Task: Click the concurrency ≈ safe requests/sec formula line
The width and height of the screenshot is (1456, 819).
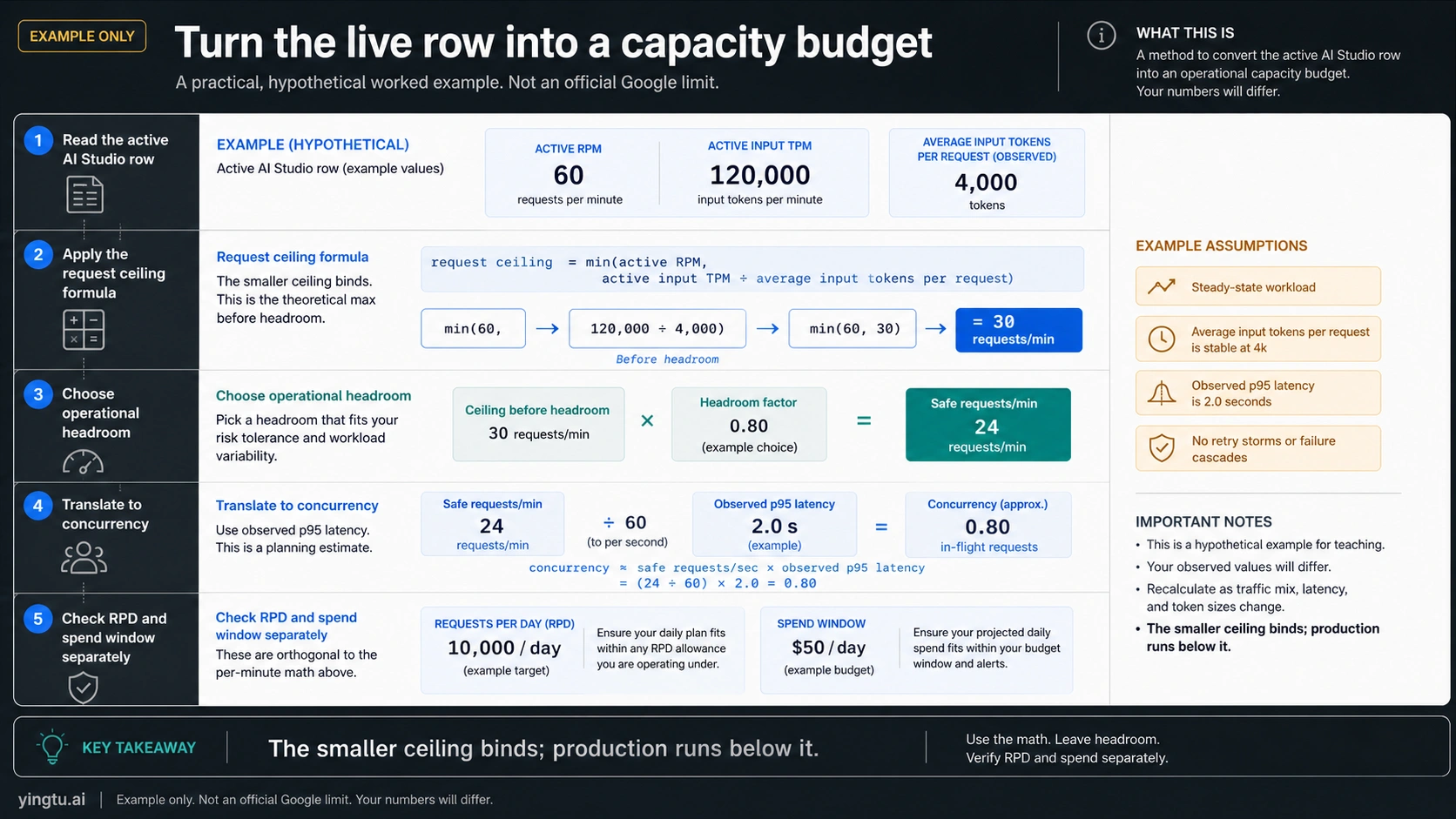Action: (x=726, y=567)
